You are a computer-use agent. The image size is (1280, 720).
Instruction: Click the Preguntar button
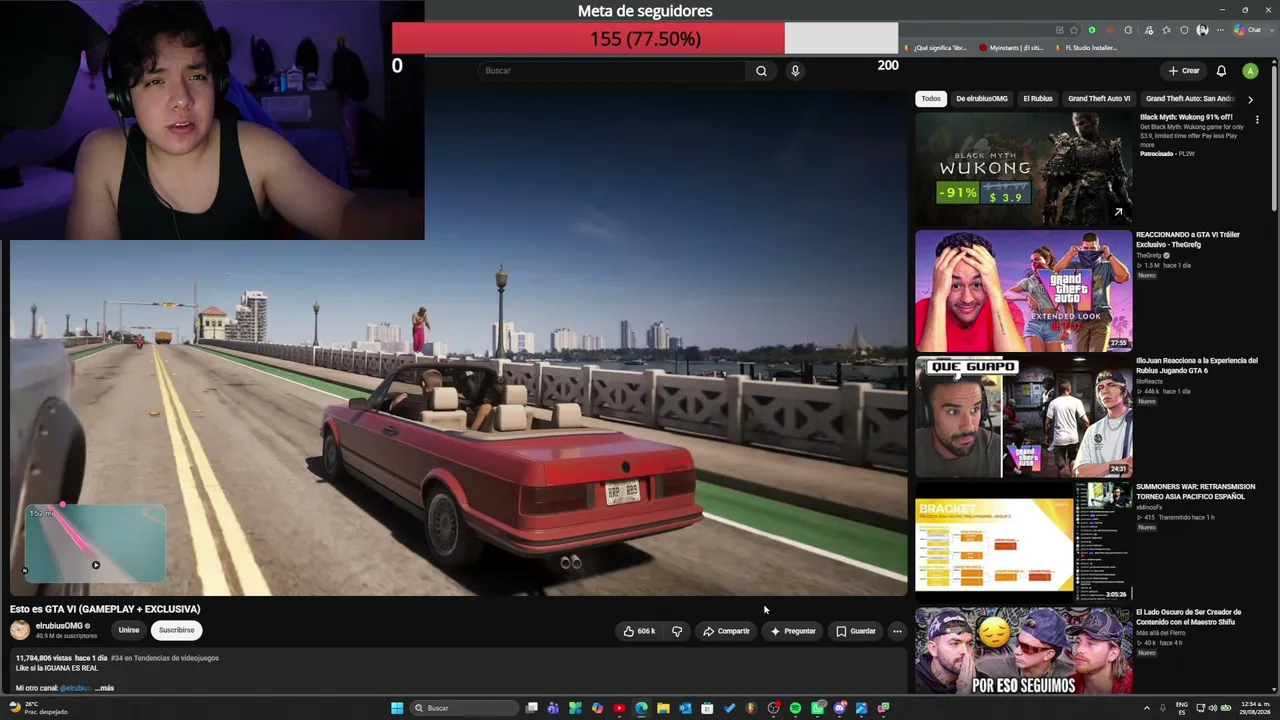[x=793, y=631]
